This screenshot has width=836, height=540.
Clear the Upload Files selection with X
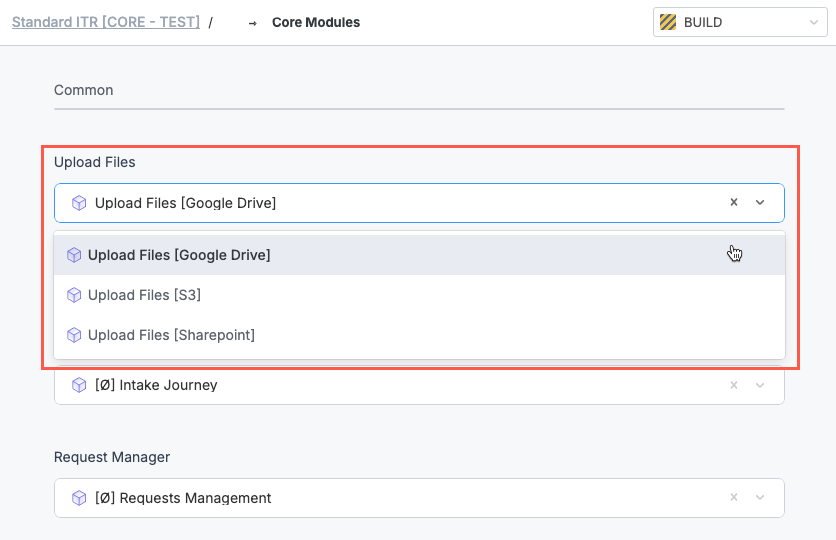(x=734, y=203)
